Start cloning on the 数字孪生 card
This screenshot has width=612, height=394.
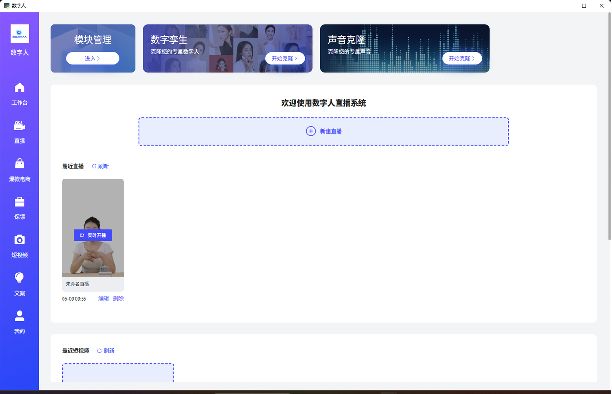(x=285, y=58)
